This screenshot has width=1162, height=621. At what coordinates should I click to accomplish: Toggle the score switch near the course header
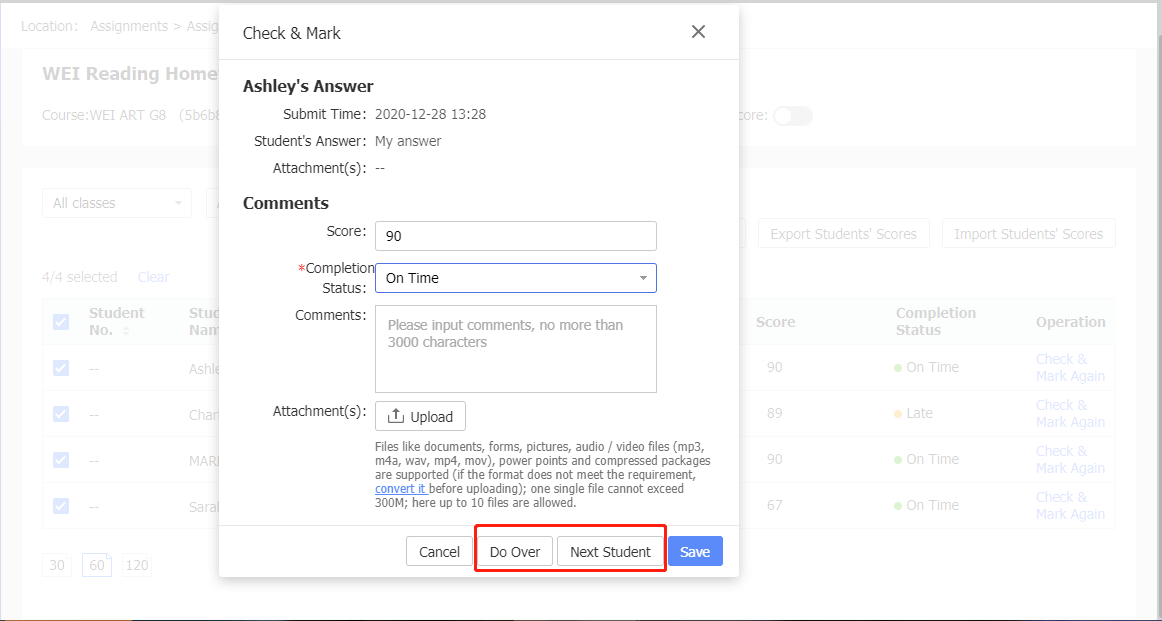tap(793, 116)
